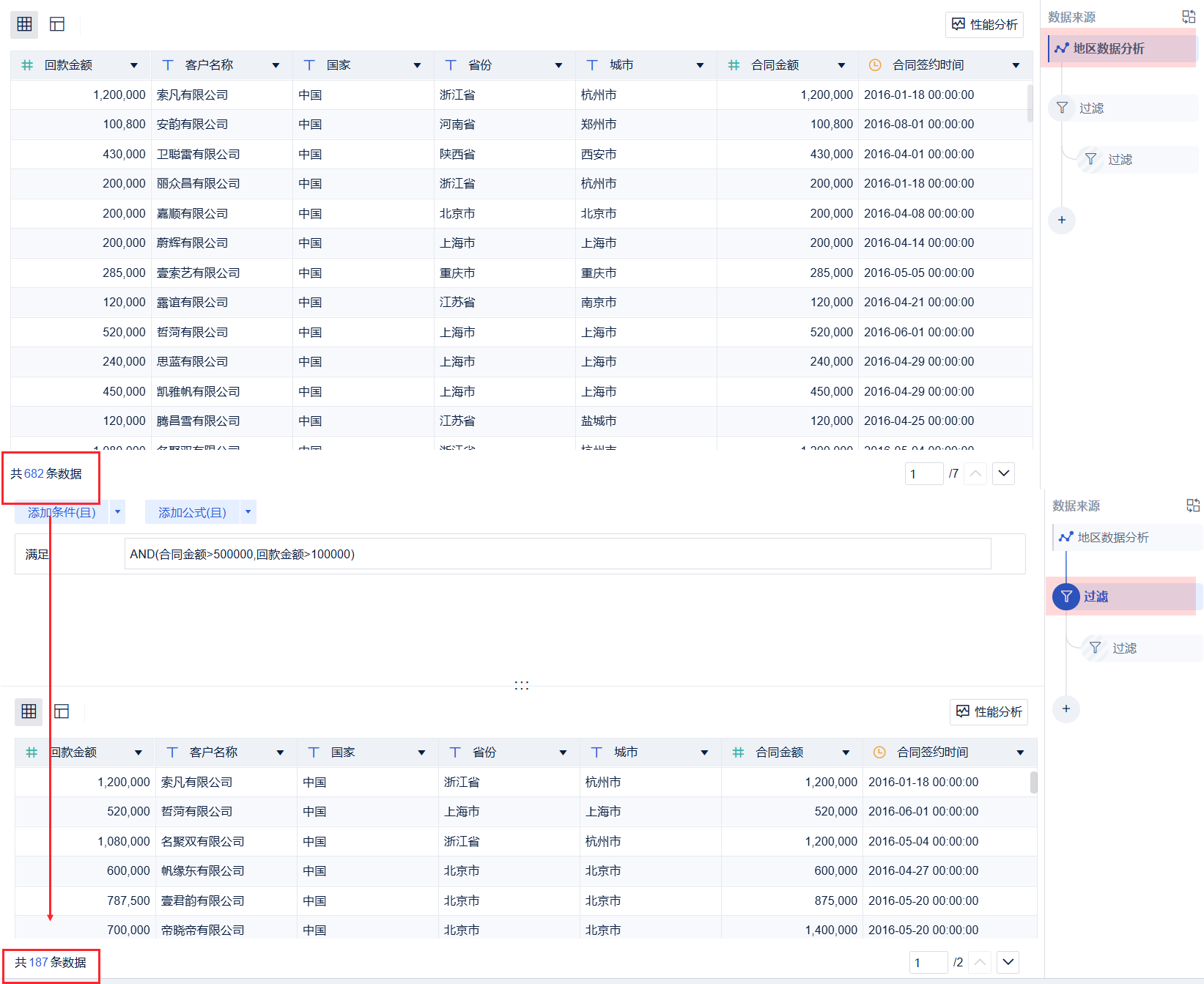This screenshot has height=984, width=1204.
Task: Click the panel resize handle dots
Action: 522,685
